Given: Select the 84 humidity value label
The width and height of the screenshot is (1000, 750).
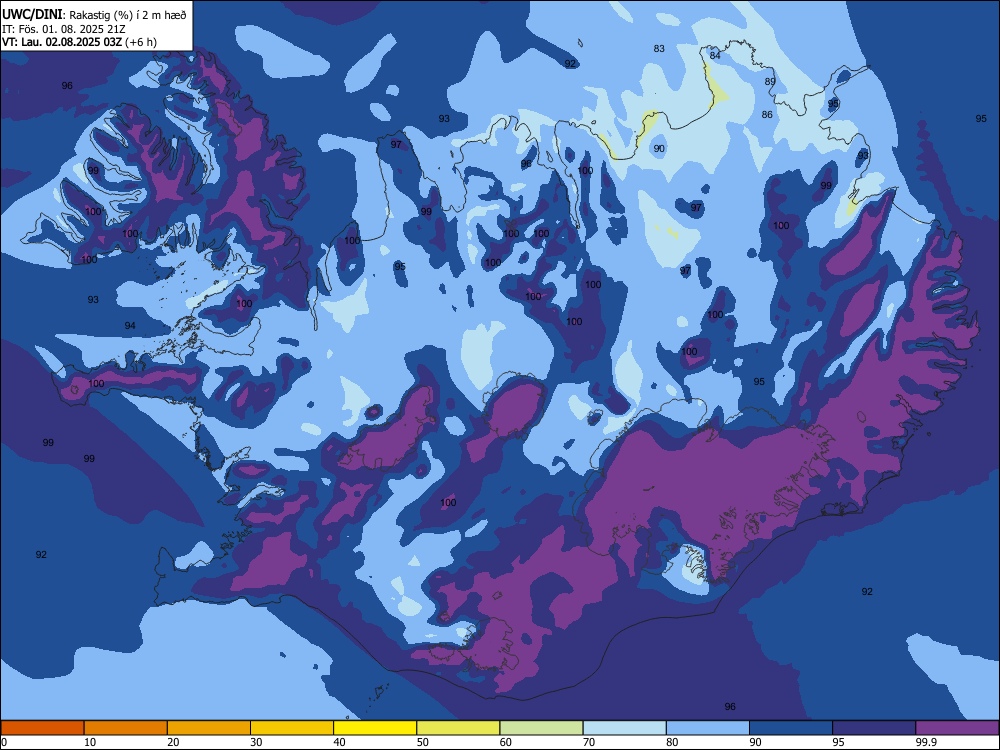Looking at the screenshot, I should pyautogui.click(x=715, y=55).
